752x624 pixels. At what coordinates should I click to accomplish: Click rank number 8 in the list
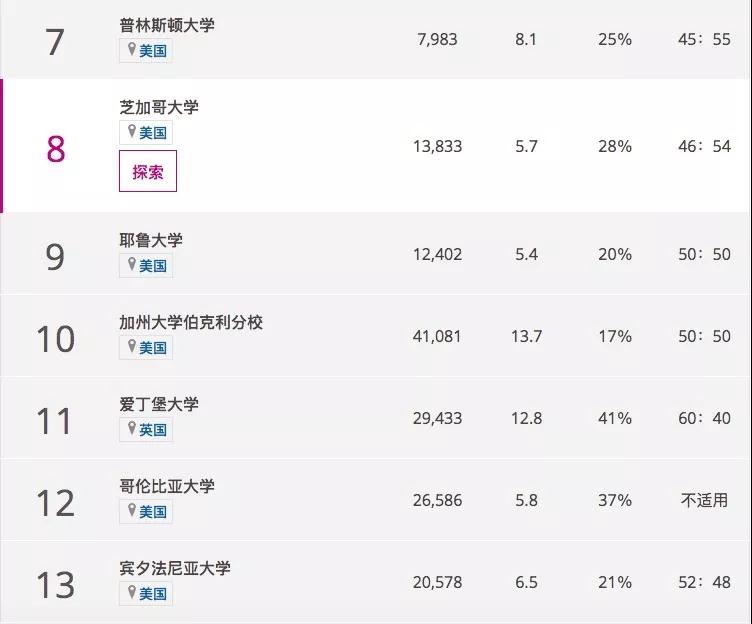pos(56,148)
